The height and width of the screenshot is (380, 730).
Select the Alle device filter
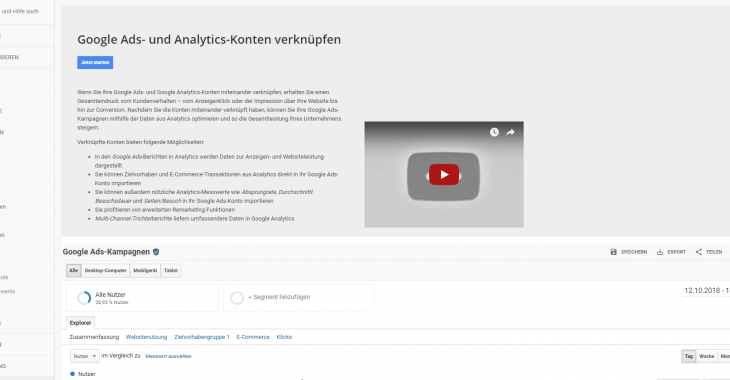(x=74, y=271)
